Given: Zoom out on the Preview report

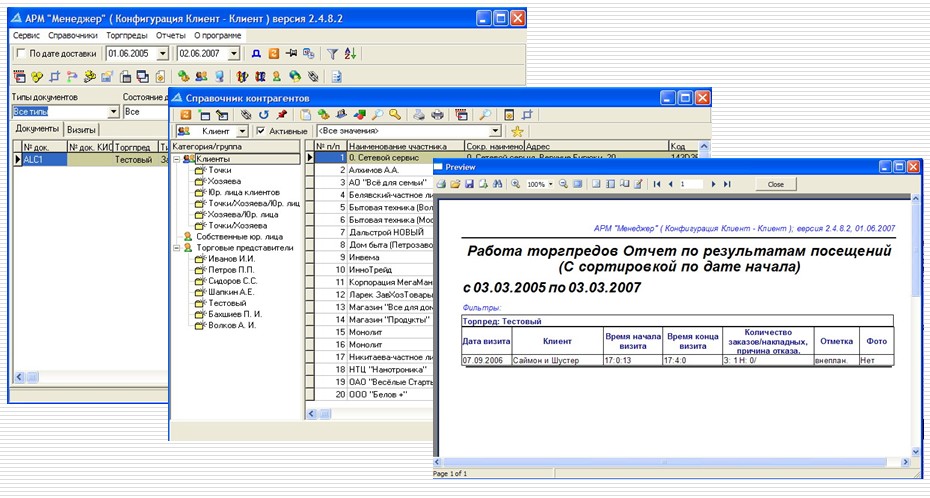Looking at the screenshot, I should (563, 184).
